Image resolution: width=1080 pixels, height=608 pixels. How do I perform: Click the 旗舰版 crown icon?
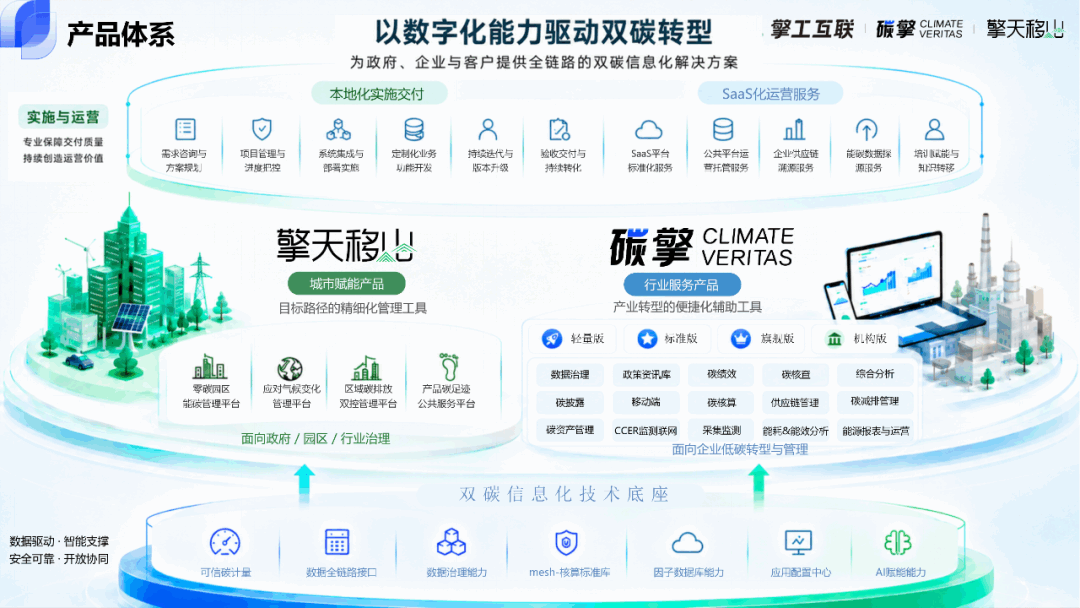(x=740, y=338)
